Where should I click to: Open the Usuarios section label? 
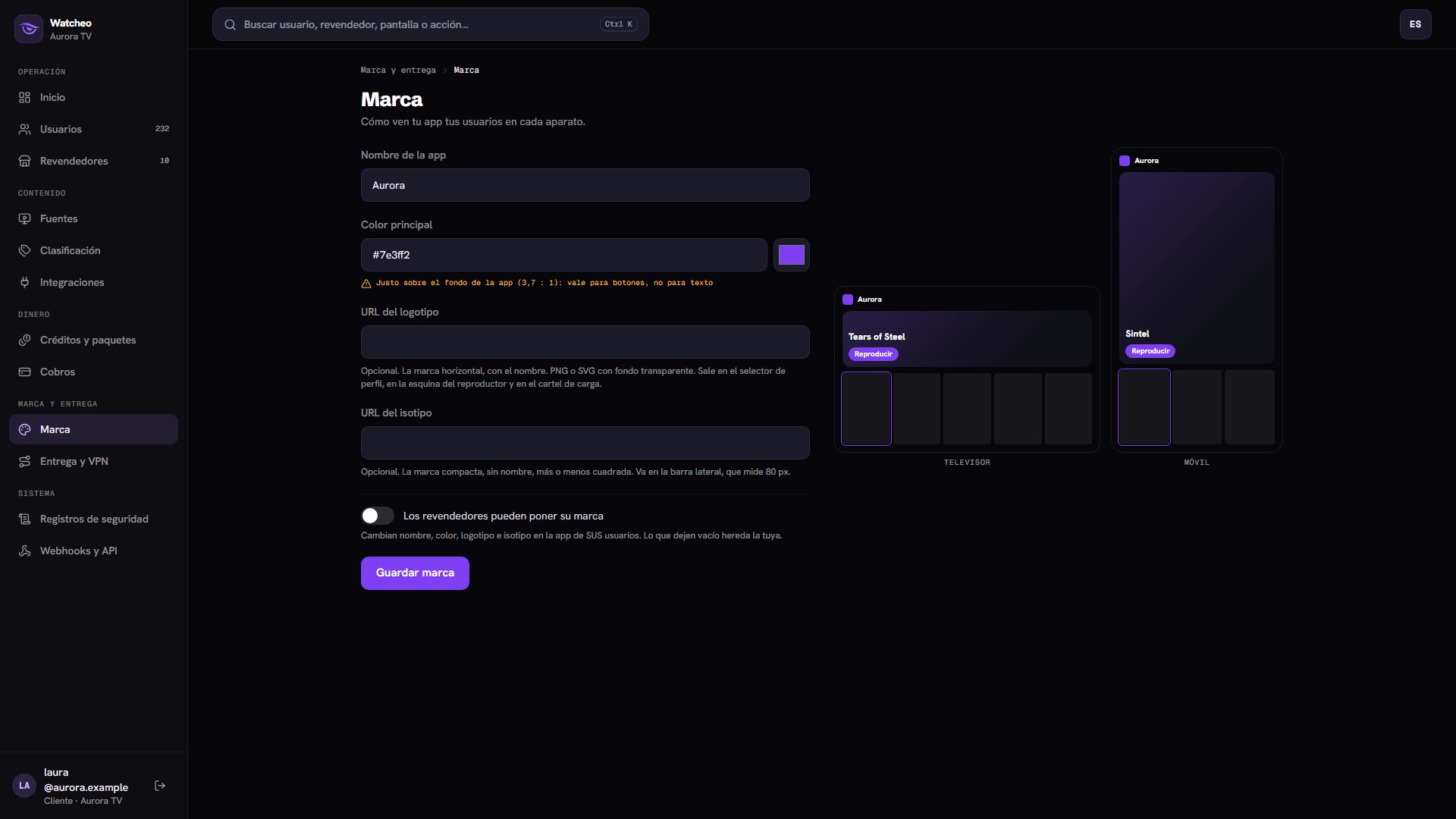coord(61,130)
